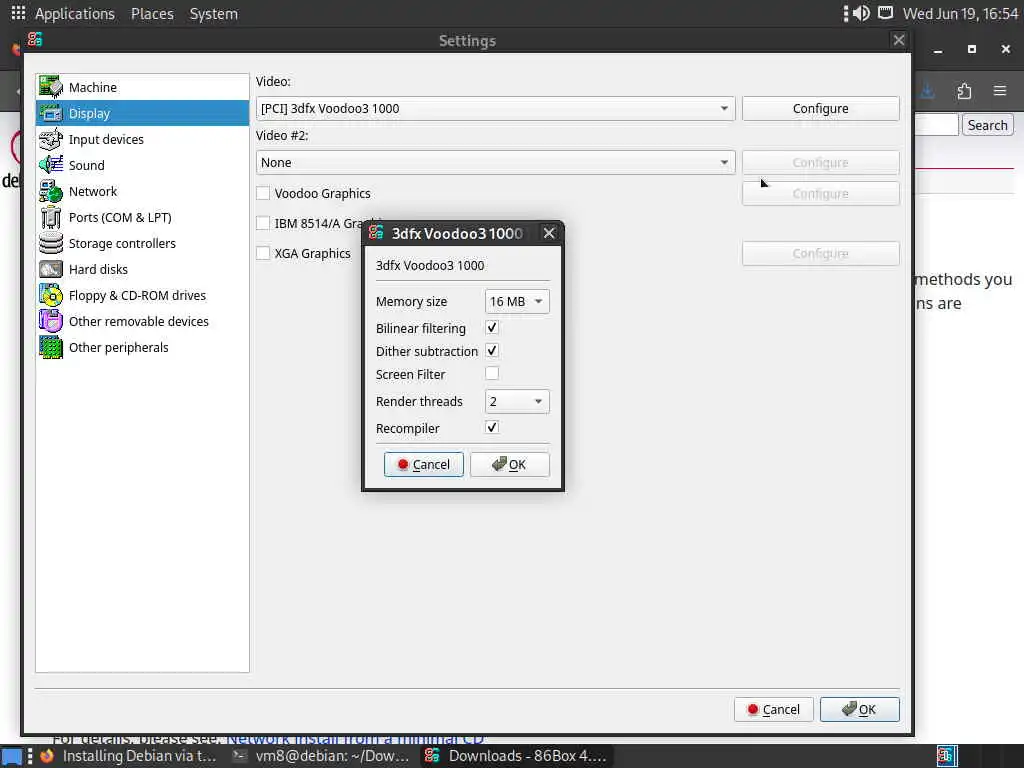Open Input devices settings icon

coord(50,139)
